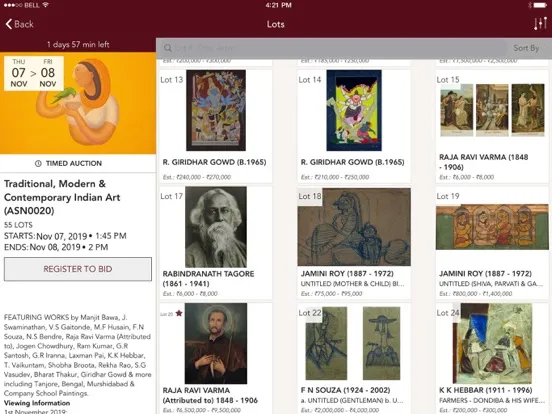This screenshot has width=552, height=414.
Task: Open Lot 24 K K Hebbar farmers painting
Action: click(x=492, y=343)
